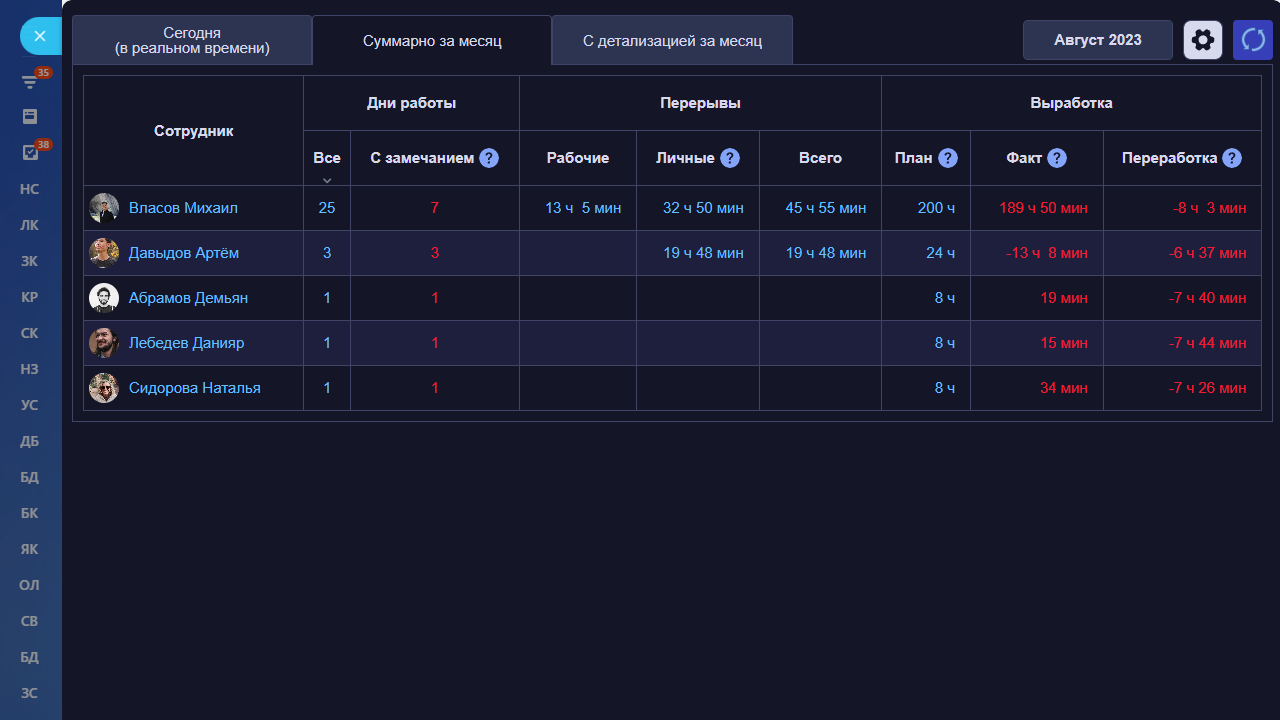This screenshot has height=720, width=1280.
Task: Select the ЗК sidebar item
Action: [x=30, y=261]
